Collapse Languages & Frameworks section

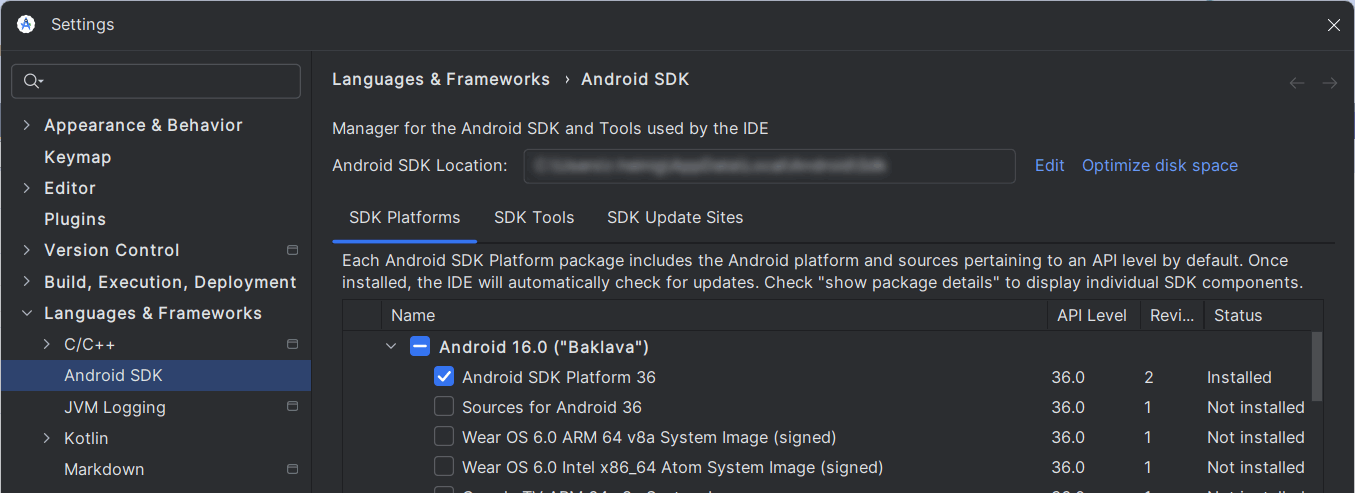27,313
